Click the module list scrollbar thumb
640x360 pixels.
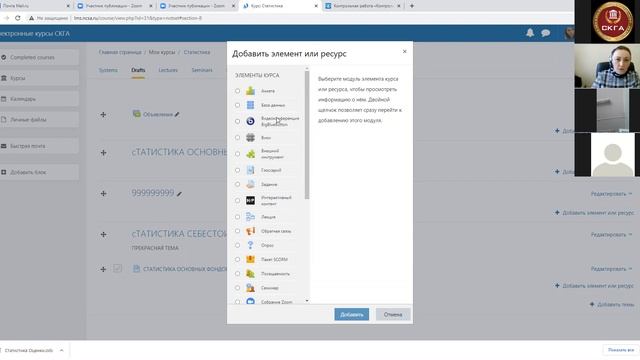click(x=307, y=135)
